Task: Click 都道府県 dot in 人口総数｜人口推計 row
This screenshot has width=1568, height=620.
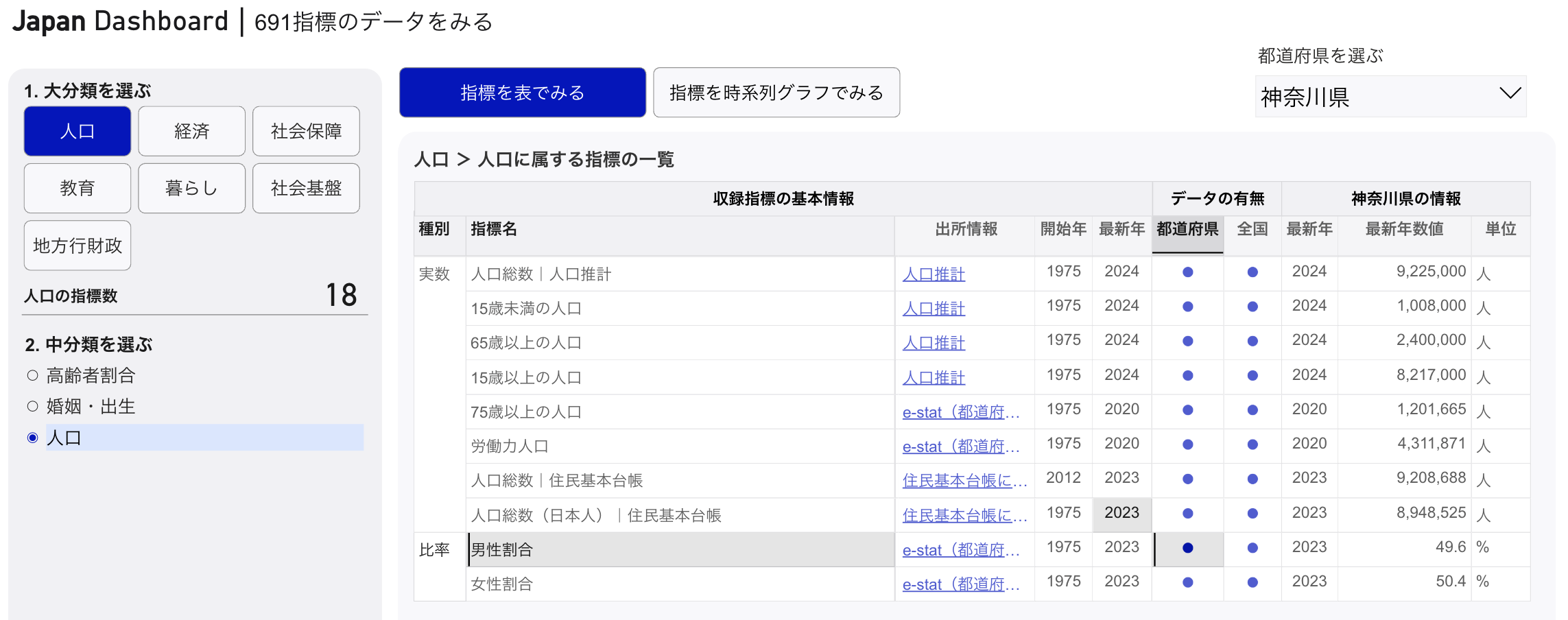Action: pyautogui.click(x=1188, y=272)
